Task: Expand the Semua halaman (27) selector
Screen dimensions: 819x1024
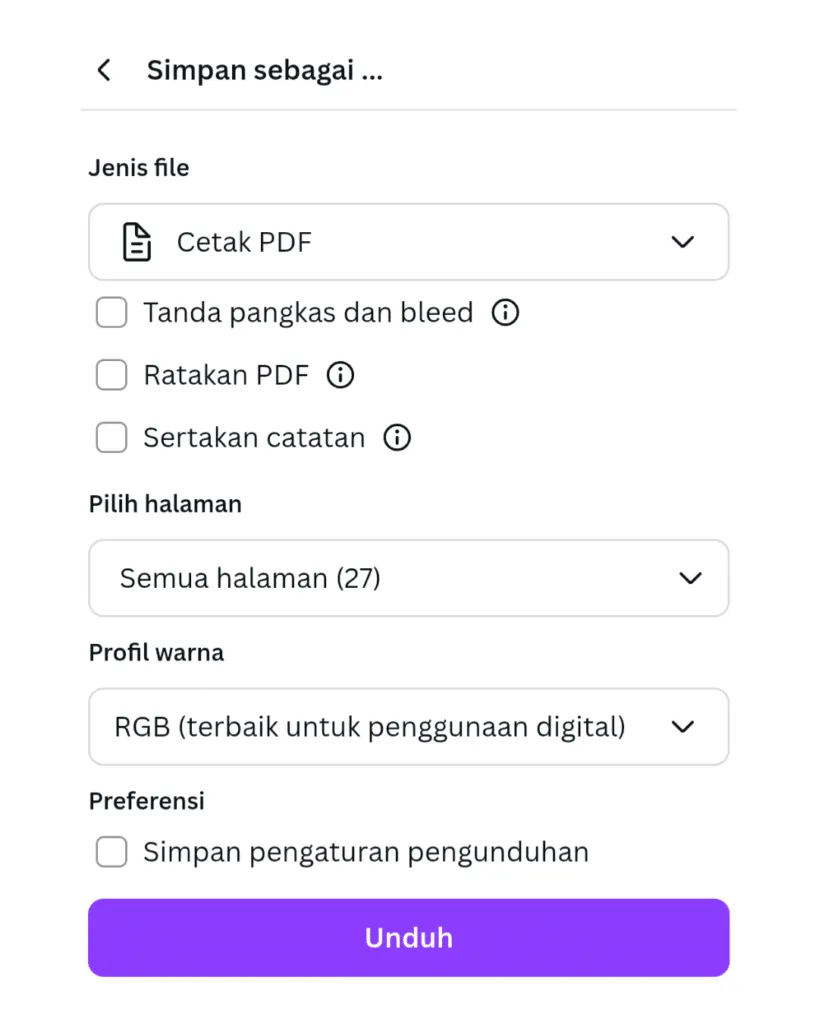Action: (408, 578)
